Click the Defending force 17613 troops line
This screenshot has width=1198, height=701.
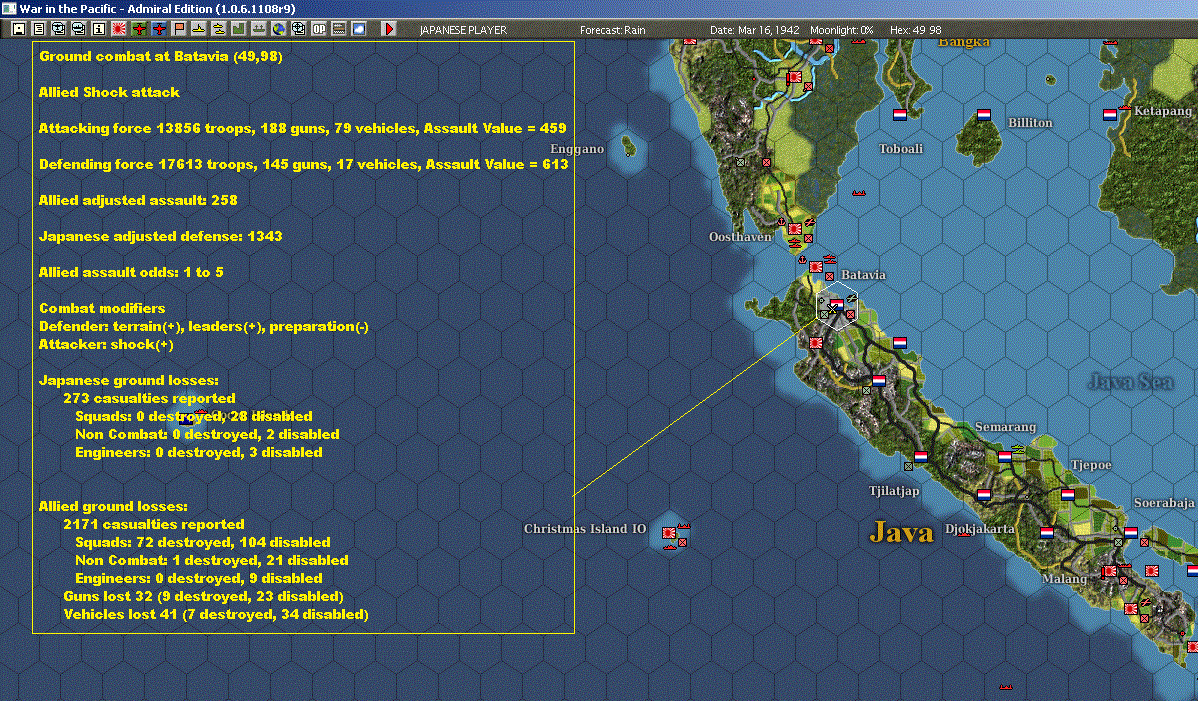coord(303,164)
